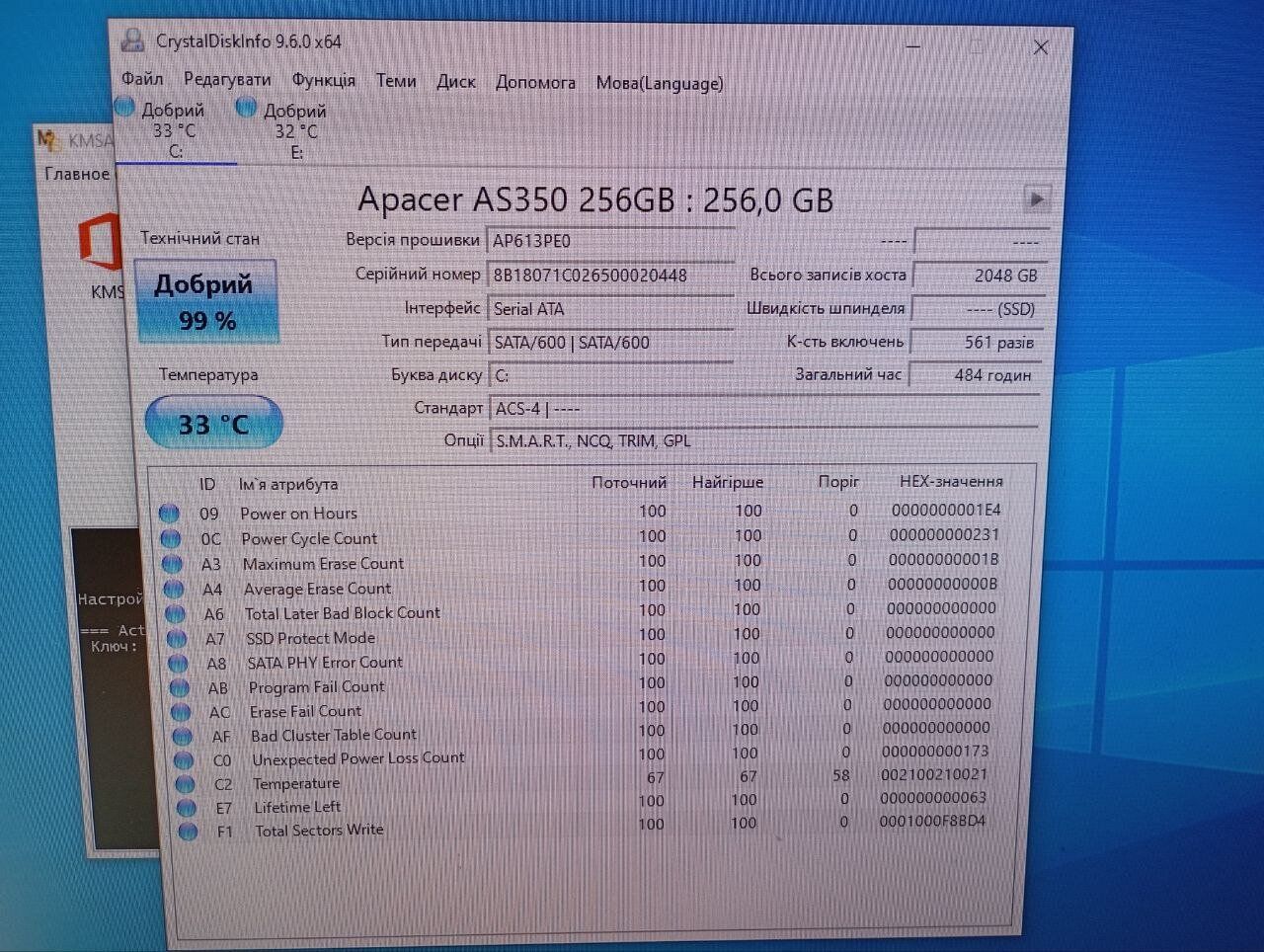Open the Диск menu
Screen dimensions: 1264x952
[x=456, y=81]
